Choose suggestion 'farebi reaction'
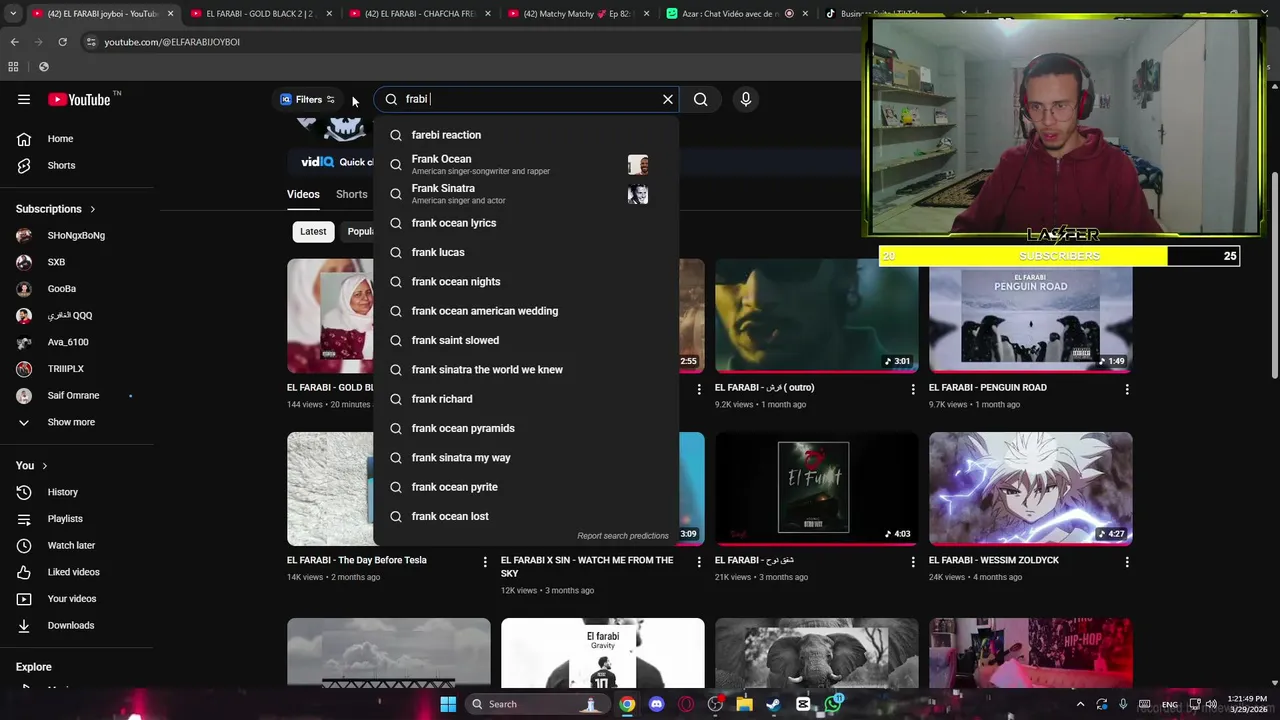The image size is (1280, 720). point(526,135)
